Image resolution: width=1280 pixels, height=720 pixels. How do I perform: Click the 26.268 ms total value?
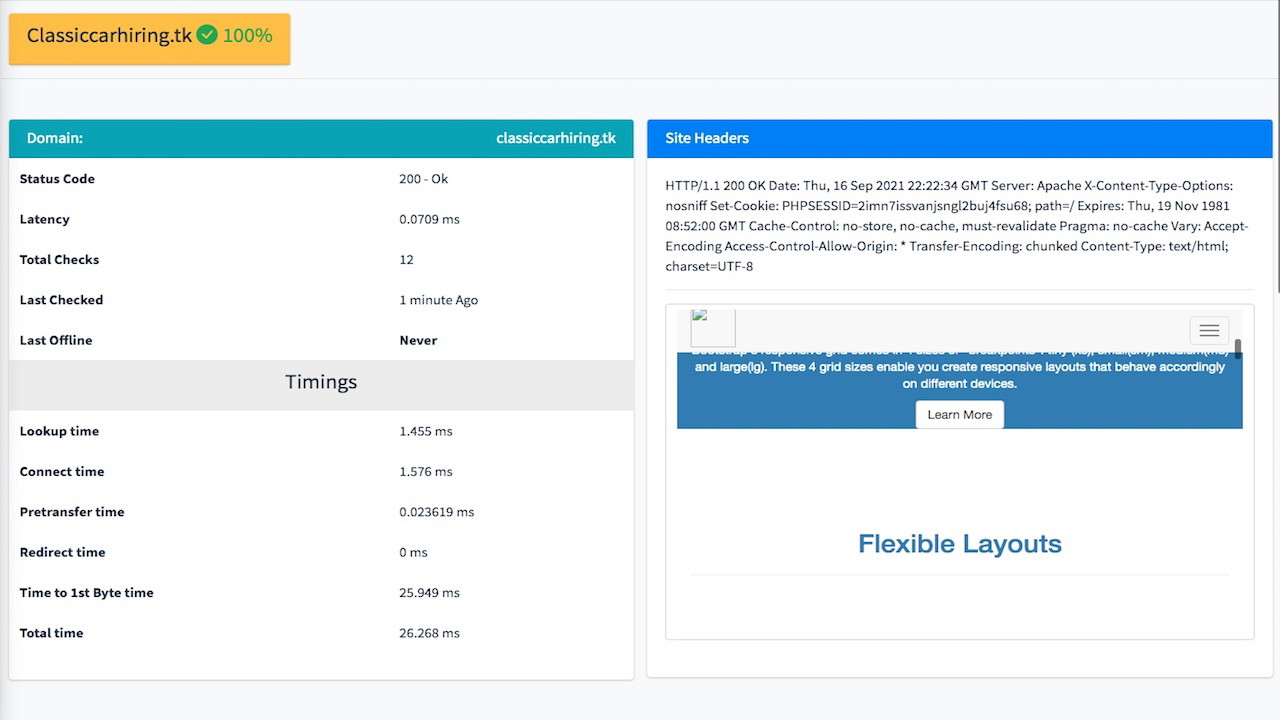(x=429, y=633)
